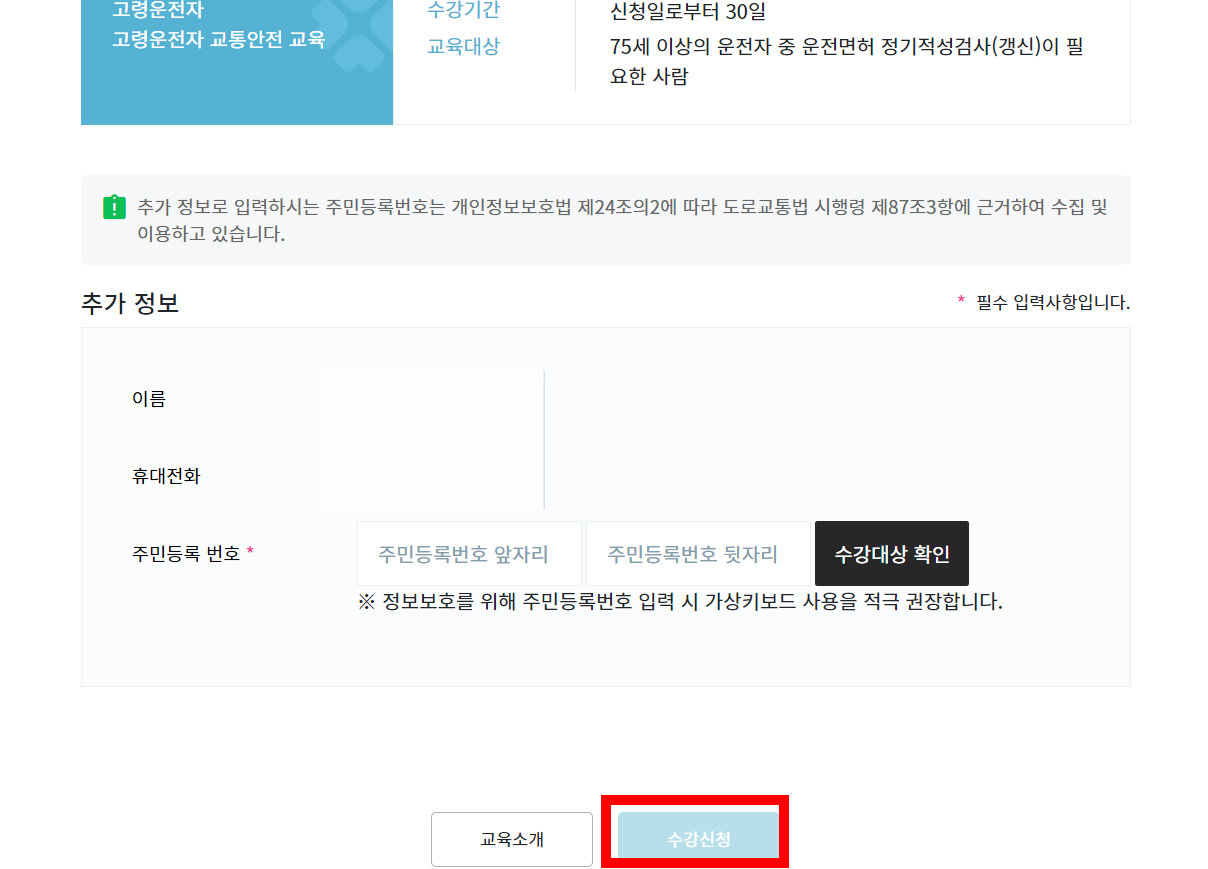Select the 수강대상 확인 verification button
Viewport: 1208px width, 869px height.
[891, 553]
